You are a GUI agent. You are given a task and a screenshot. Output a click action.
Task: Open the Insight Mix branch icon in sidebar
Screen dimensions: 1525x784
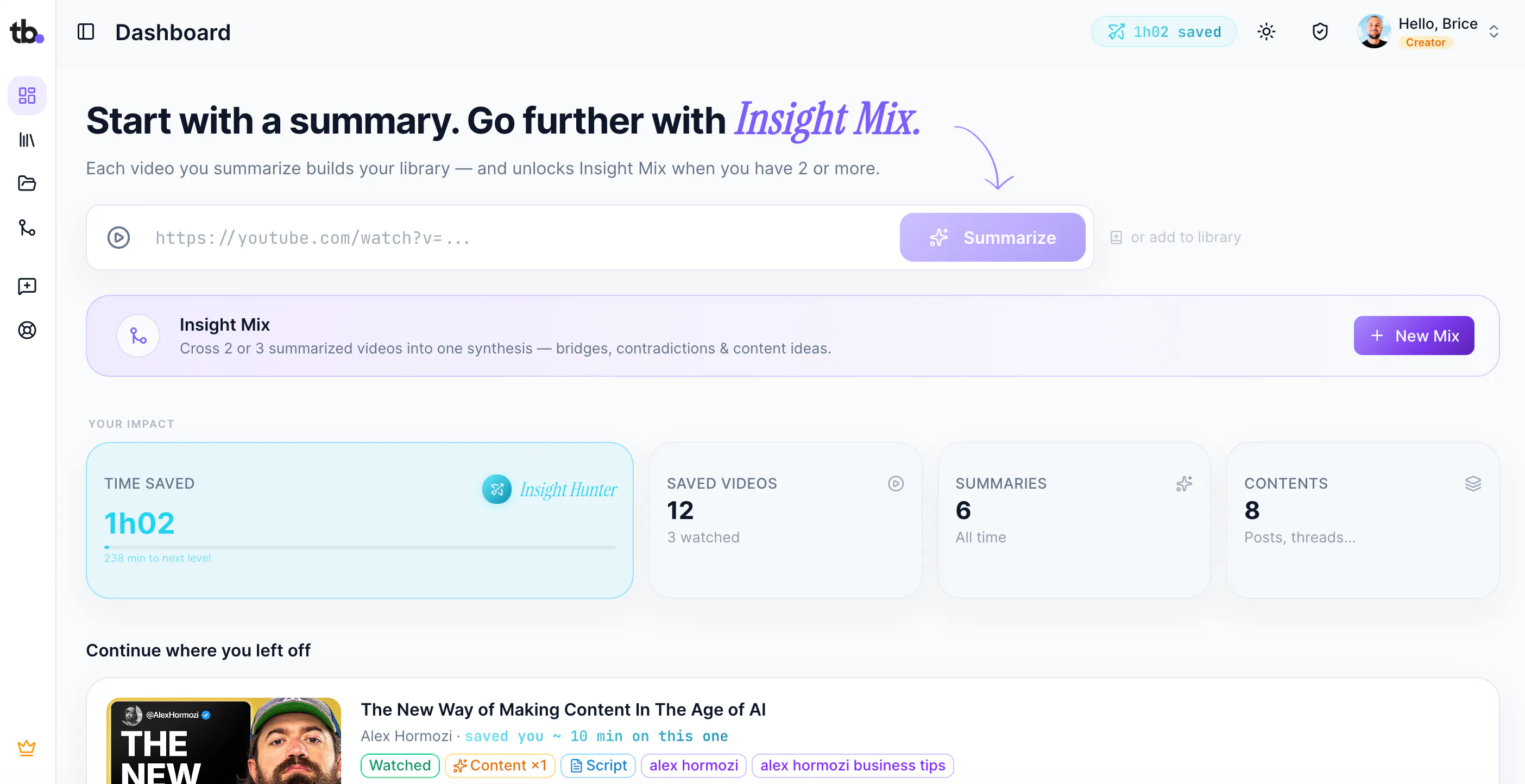[x=27, y=228]
